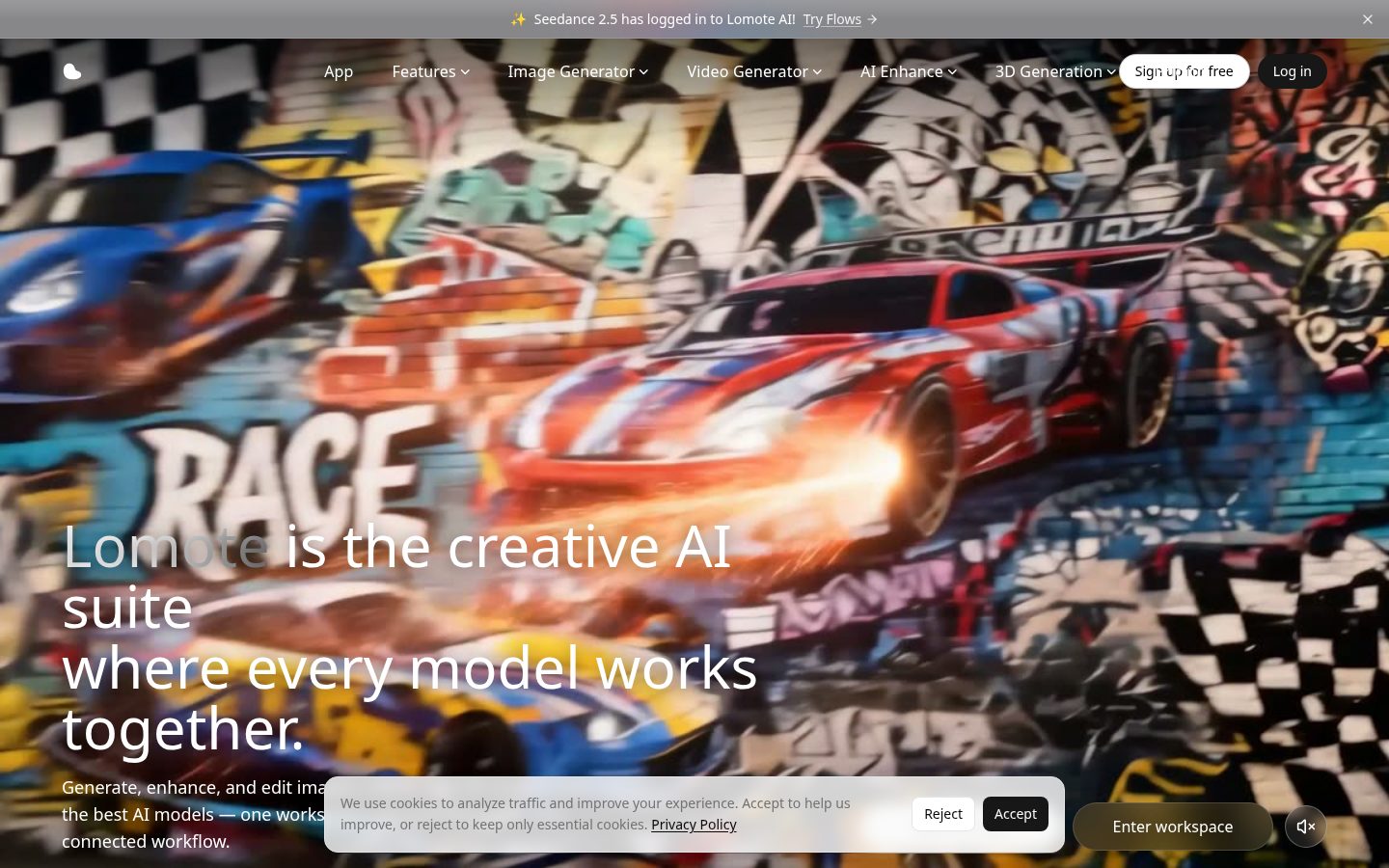Expand the Image Generator dropdown

(578, 71)
